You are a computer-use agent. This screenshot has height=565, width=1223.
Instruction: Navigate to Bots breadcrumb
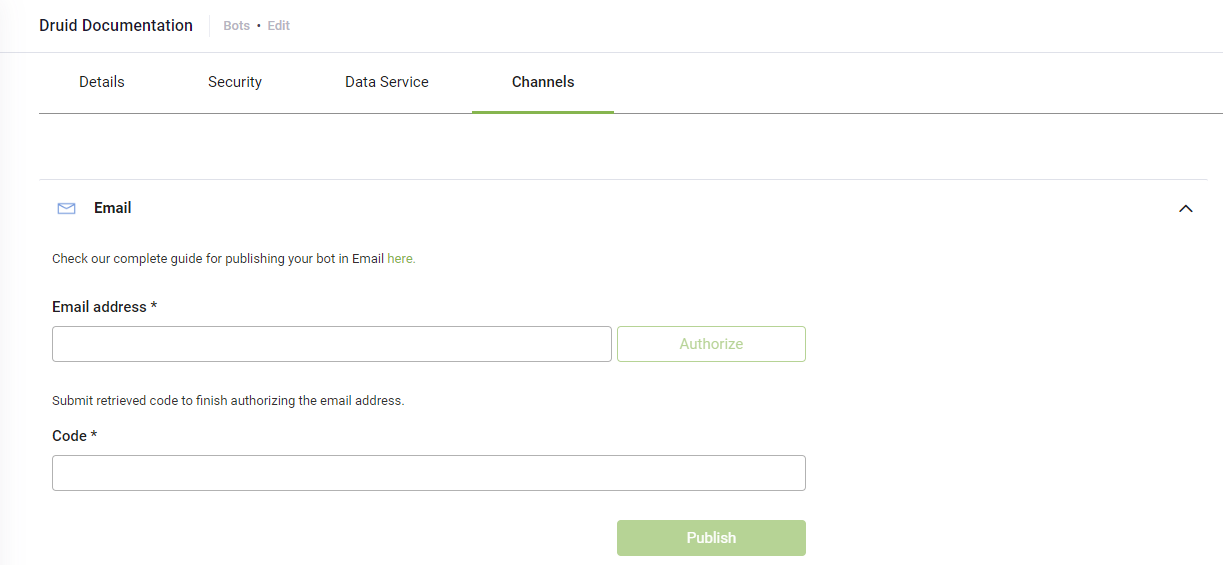click(x=237, y=26)
